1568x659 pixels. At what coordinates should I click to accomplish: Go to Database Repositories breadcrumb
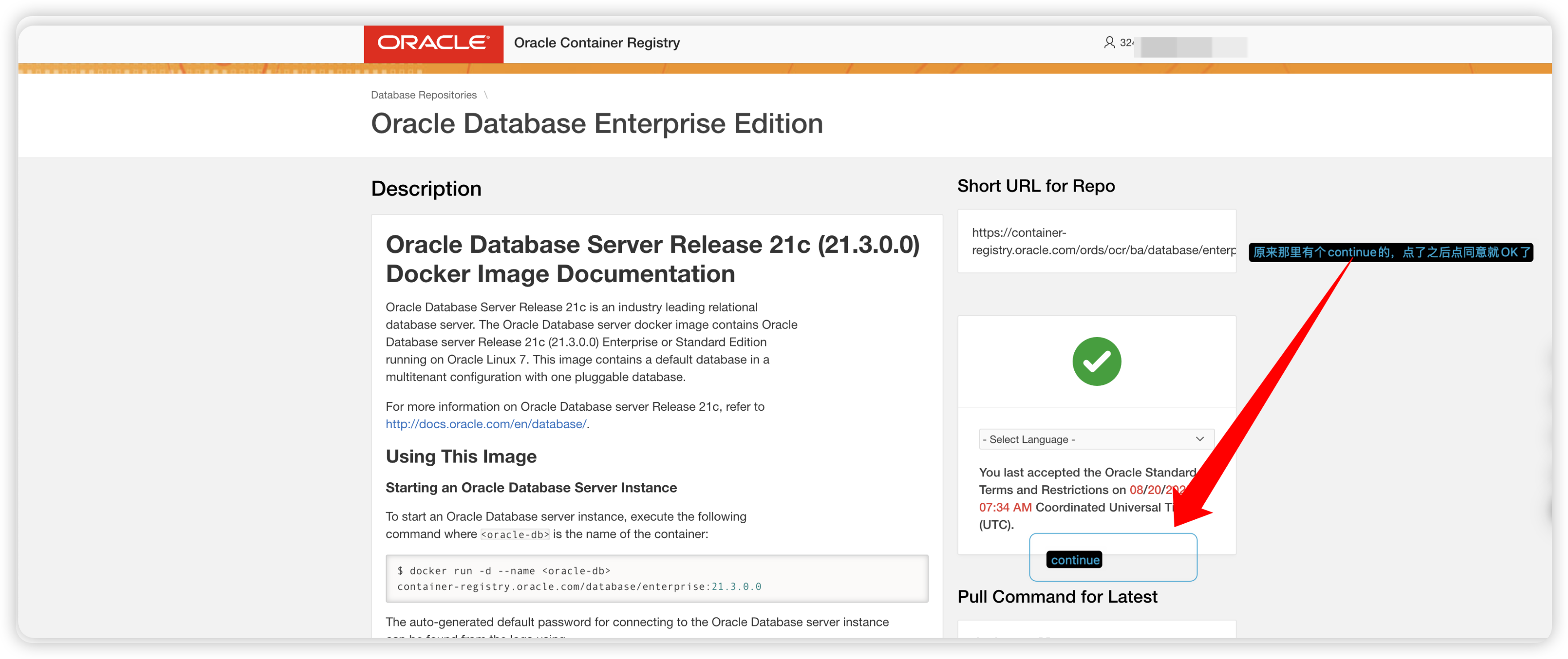(x=423, y=95)
